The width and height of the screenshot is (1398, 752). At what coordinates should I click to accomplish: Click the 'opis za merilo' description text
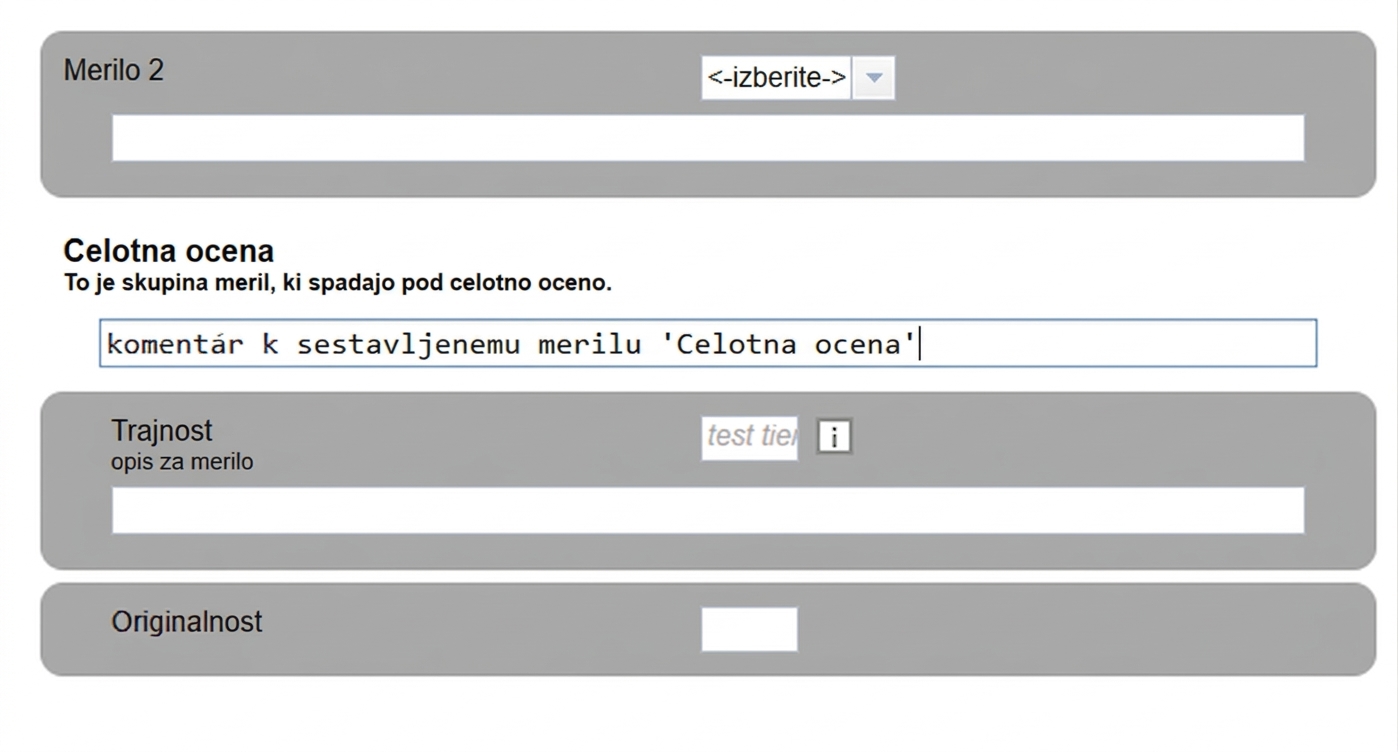pyautogui.click(x=182, y=462)
